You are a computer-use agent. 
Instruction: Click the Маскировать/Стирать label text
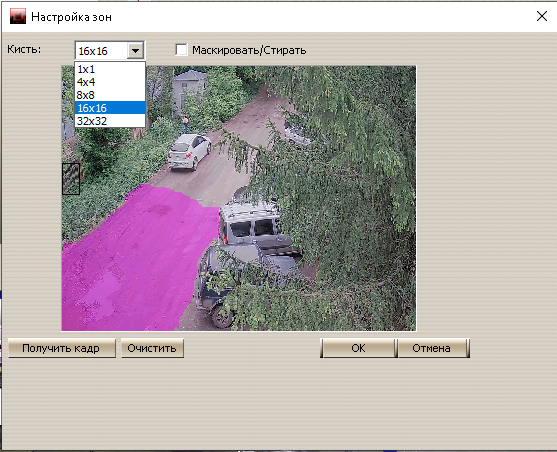pos(249,50)
